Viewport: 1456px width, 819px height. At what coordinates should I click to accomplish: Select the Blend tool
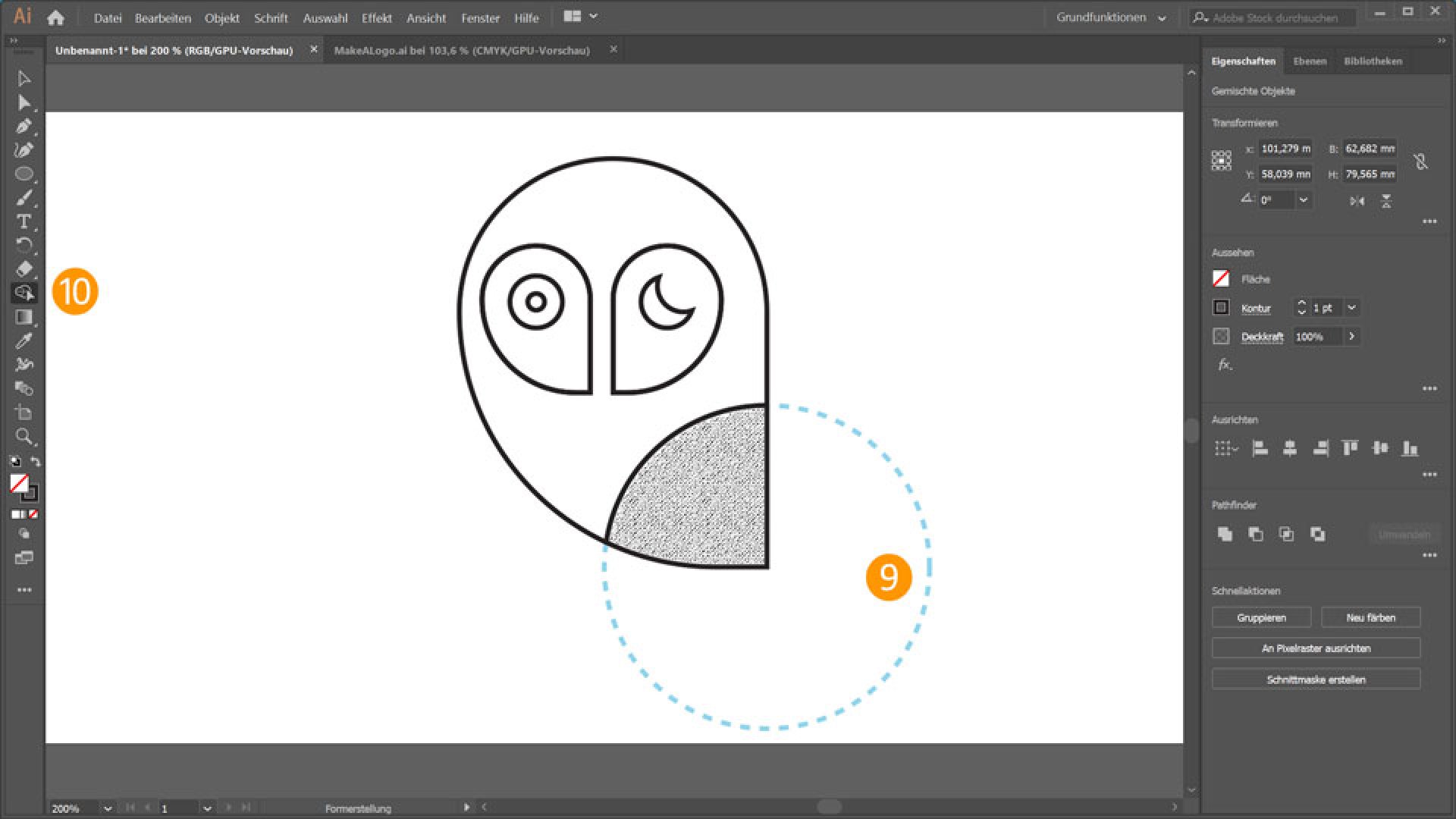(x=24, y=388)
